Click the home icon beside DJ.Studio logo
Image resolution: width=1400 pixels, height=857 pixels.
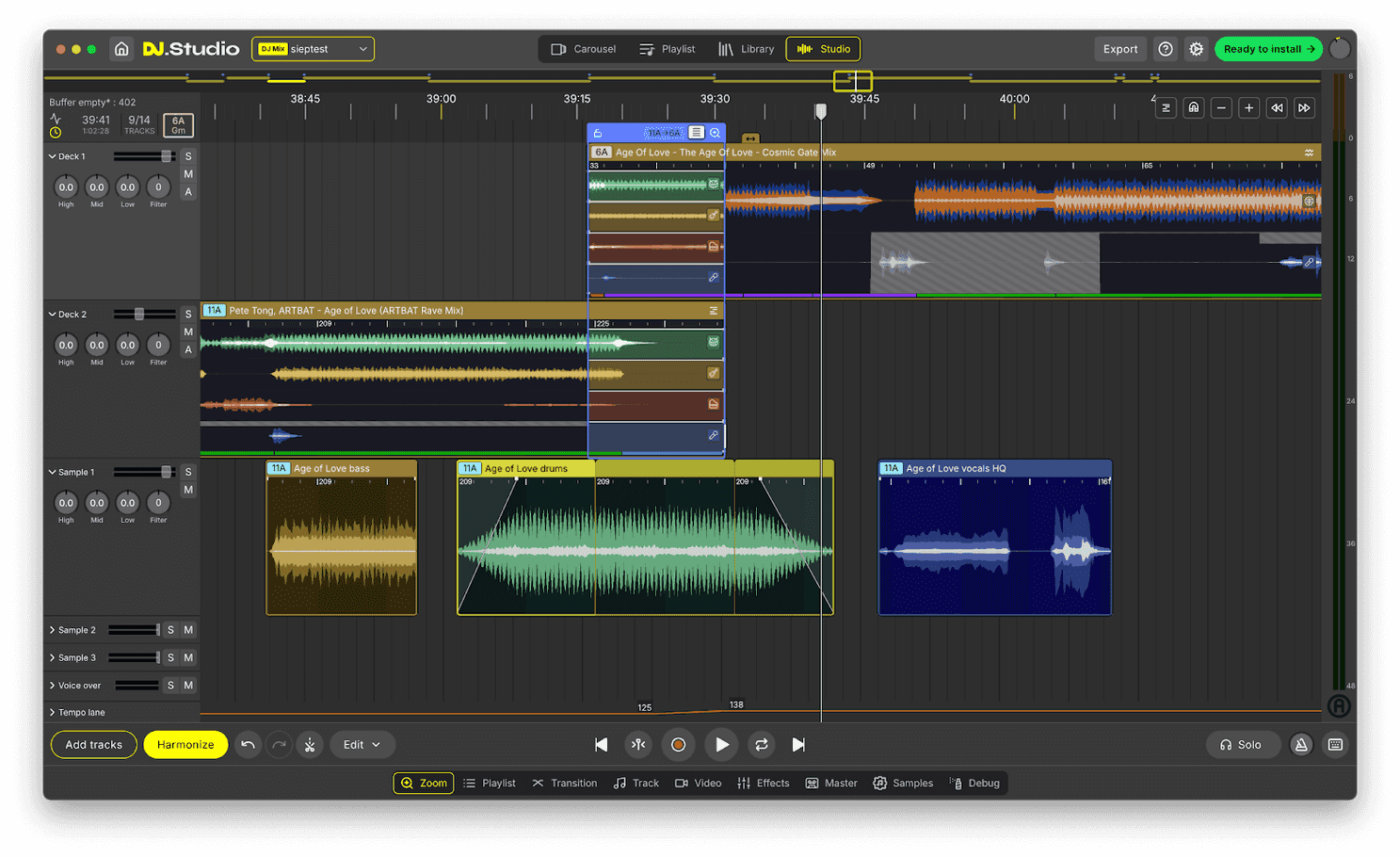pyautogui.click(x=121, y=49)
